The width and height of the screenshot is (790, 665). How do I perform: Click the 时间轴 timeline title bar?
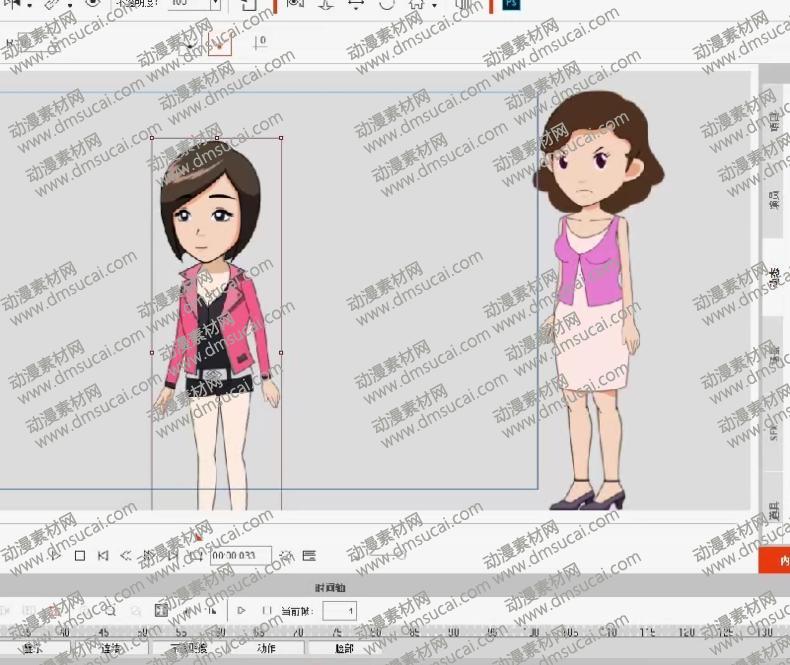331,587
